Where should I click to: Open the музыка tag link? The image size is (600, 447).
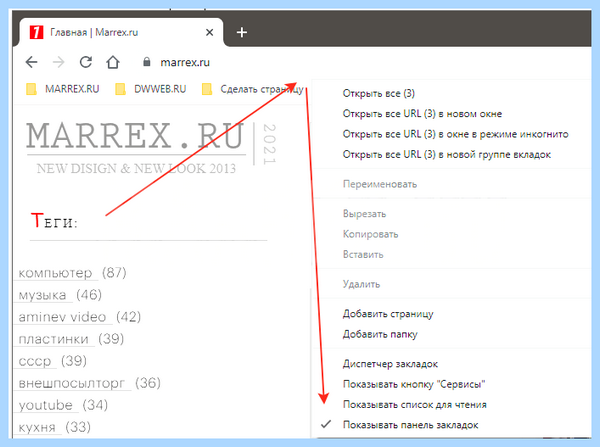42,295
